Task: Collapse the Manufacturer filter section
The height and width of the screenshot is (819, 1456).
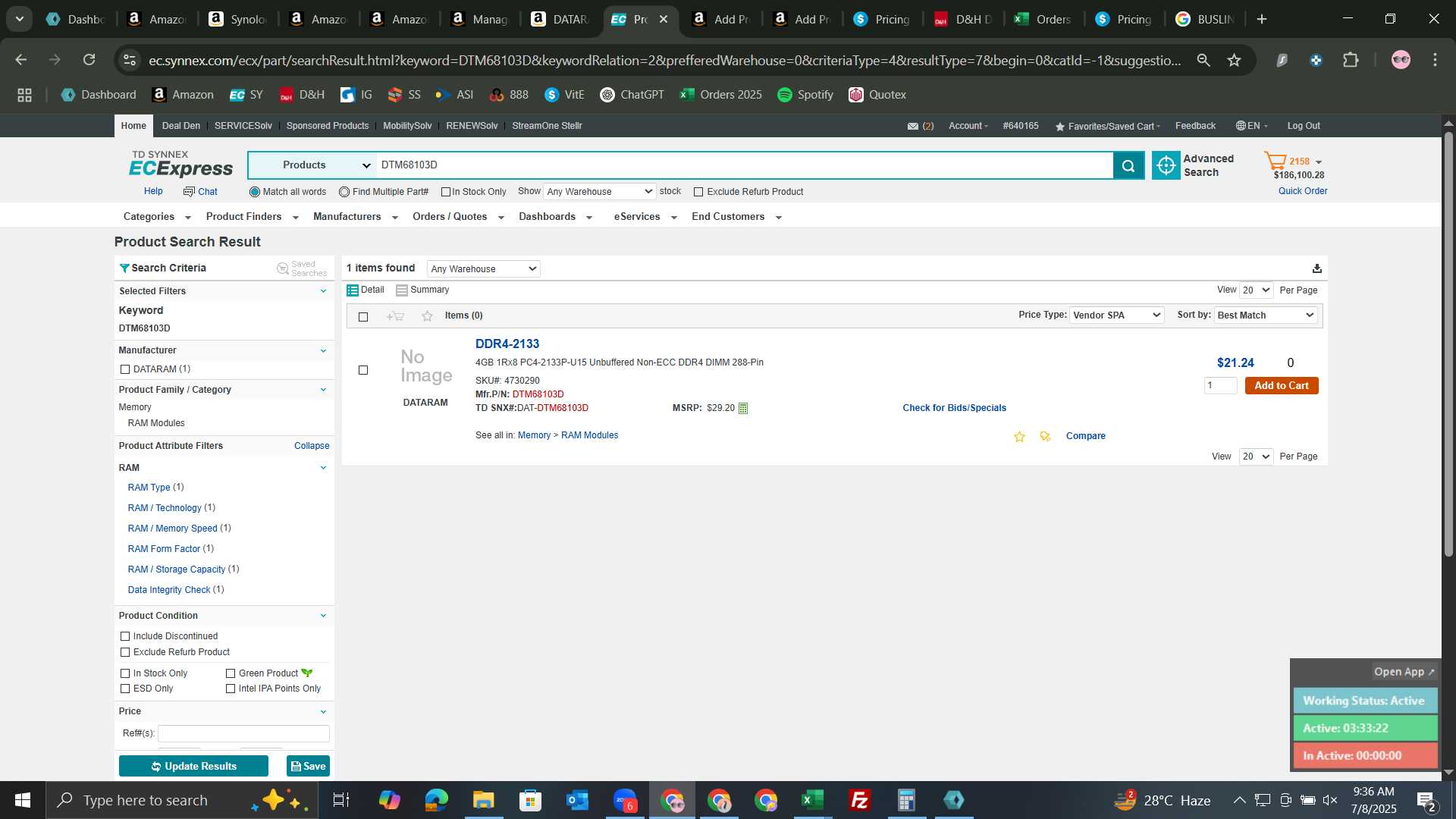Action: click(x=323, y=350)
